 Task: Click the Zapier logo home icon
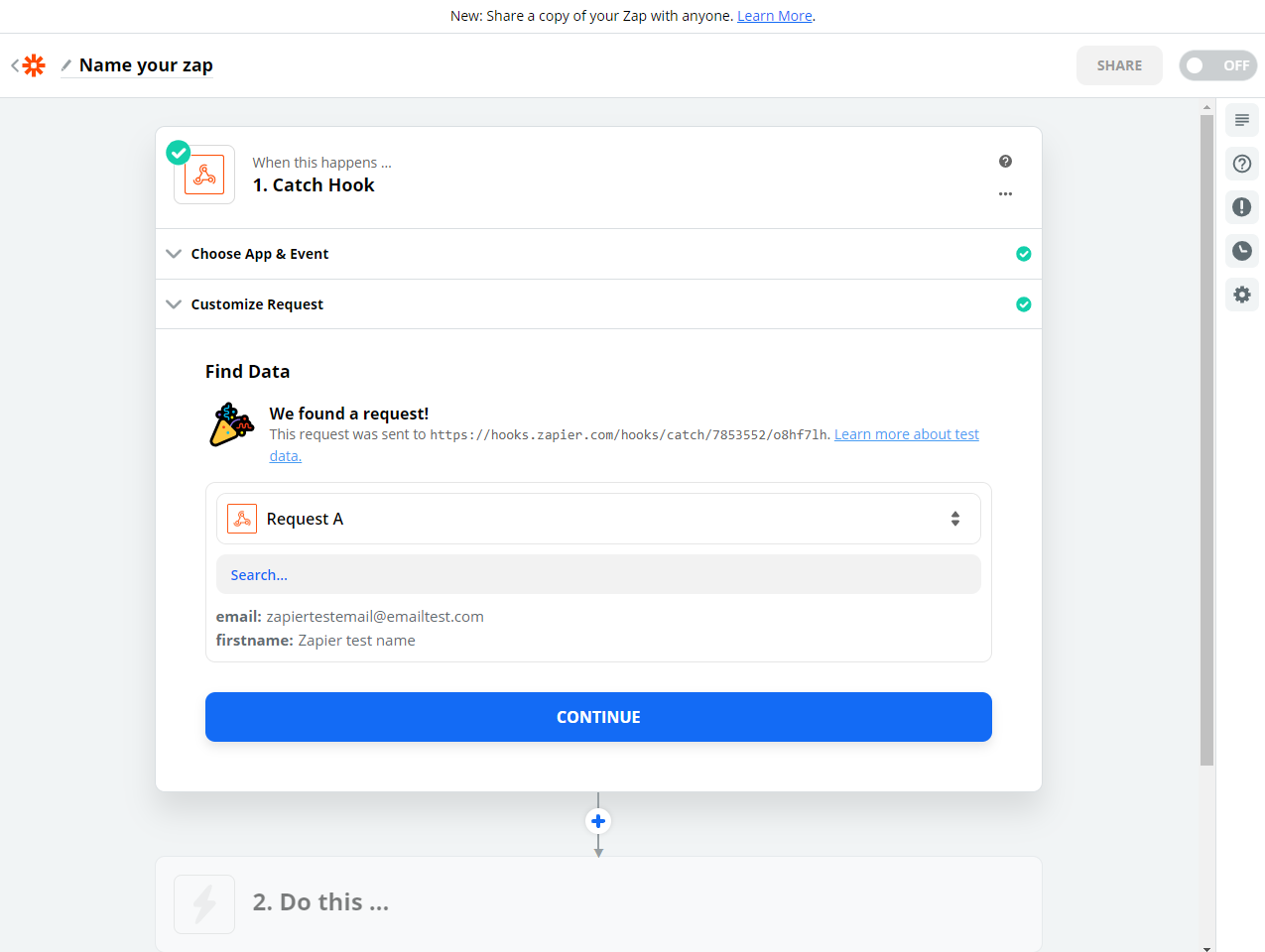pyautogui.click(x=34, y=65)
